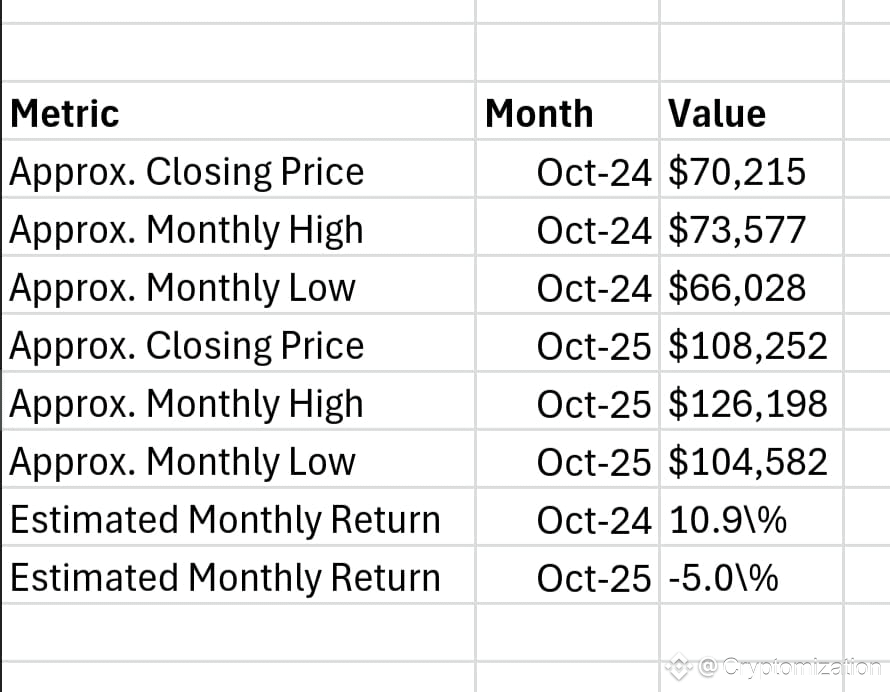This screenshot has width=890, height=692.
Task: Click the second Approx. Closing Price cell
Action: 238,343
